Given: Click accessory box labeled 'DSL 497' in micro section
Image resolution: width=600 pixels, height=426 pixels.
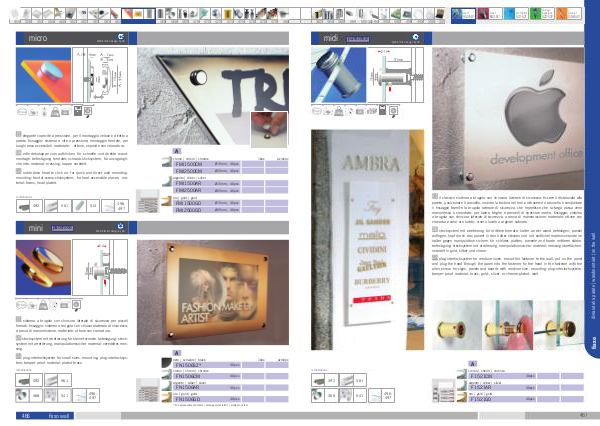Looking at the screenshot, I should click(115, 206).
